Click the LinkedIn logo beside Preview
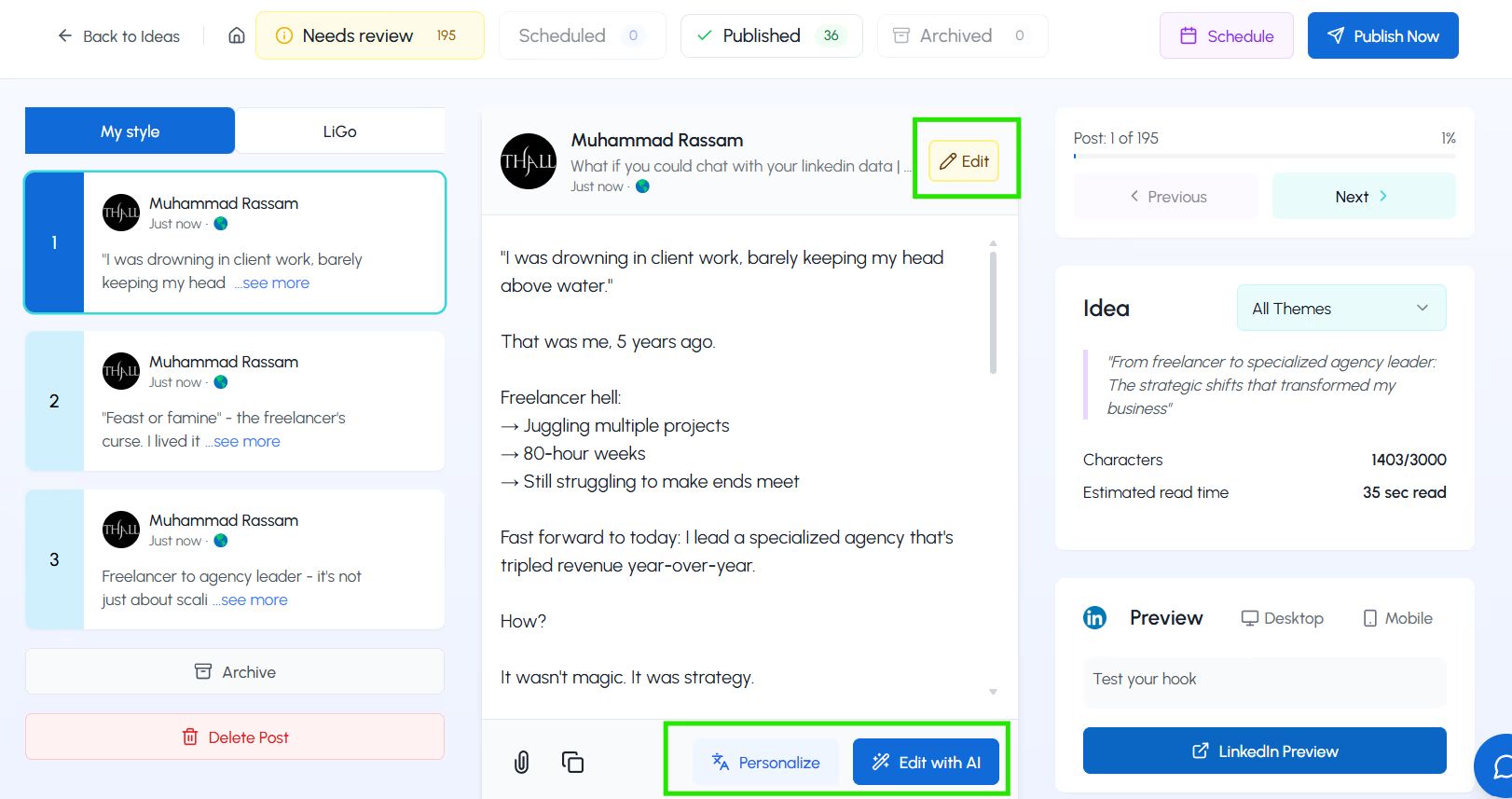This screenshot has width=1512, height=799. [x=1094, y=618]
